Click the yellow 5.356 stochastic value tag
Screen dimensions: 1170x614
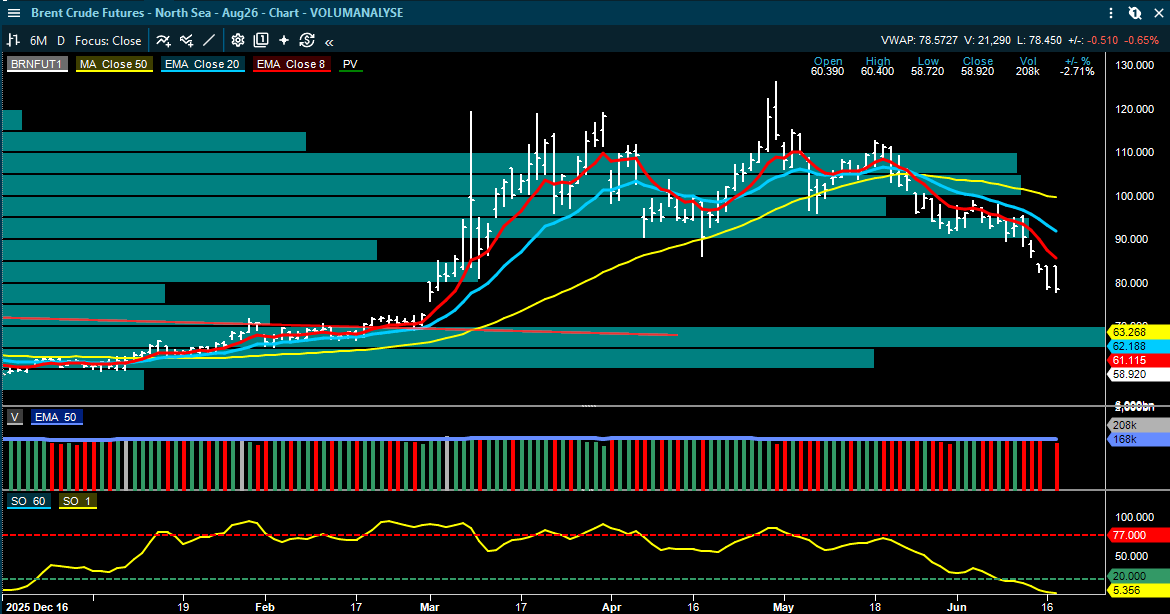coord(1137,590)
